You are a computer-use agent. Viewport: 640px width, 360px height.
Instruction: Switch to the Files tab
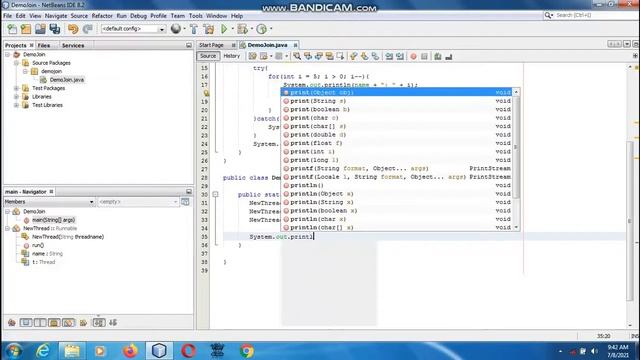coord(44,45)
